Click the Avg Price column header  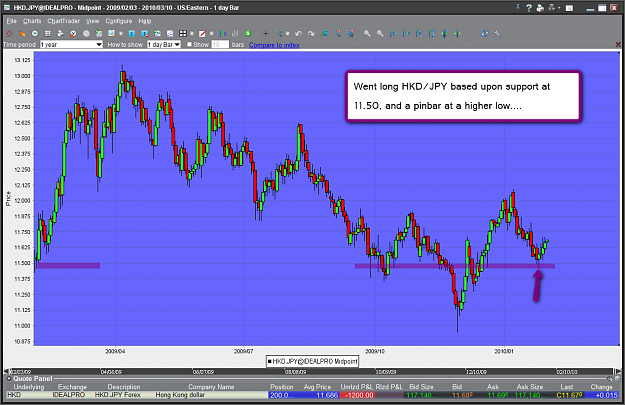pyautogui.click(x=317, y=387)
